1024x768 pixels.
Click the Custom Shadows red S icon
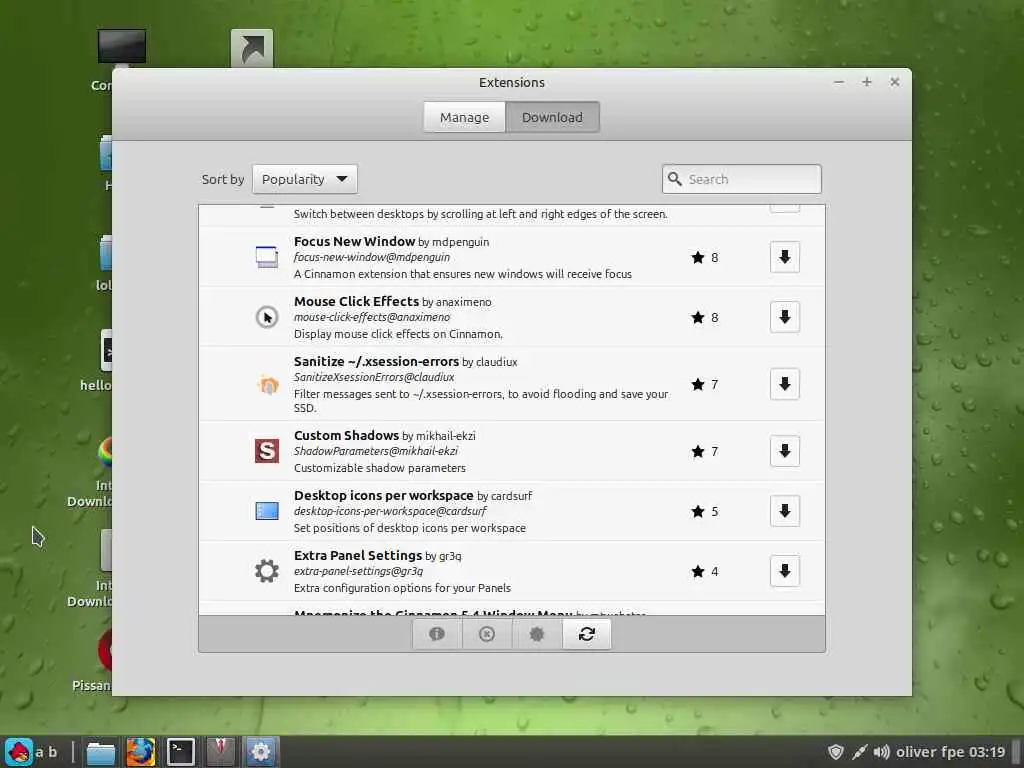[266, 451]
